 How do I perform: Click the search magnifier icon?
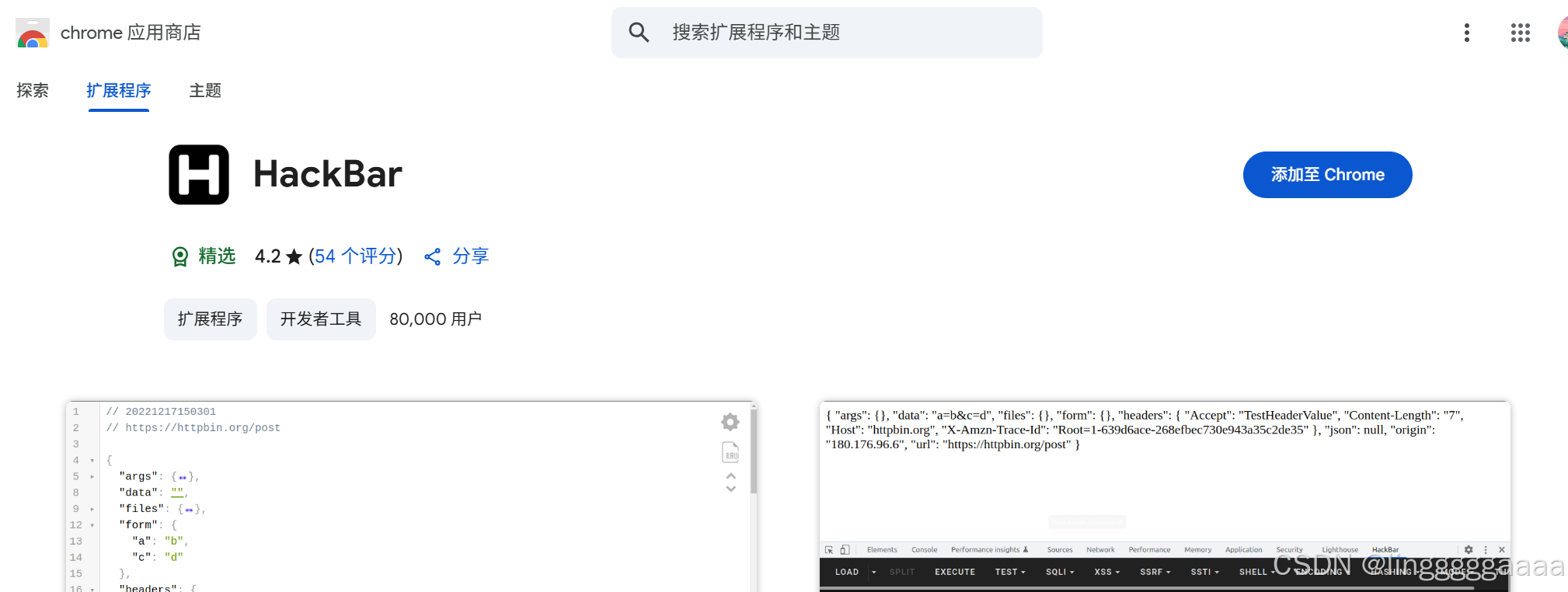pos(639,33)
